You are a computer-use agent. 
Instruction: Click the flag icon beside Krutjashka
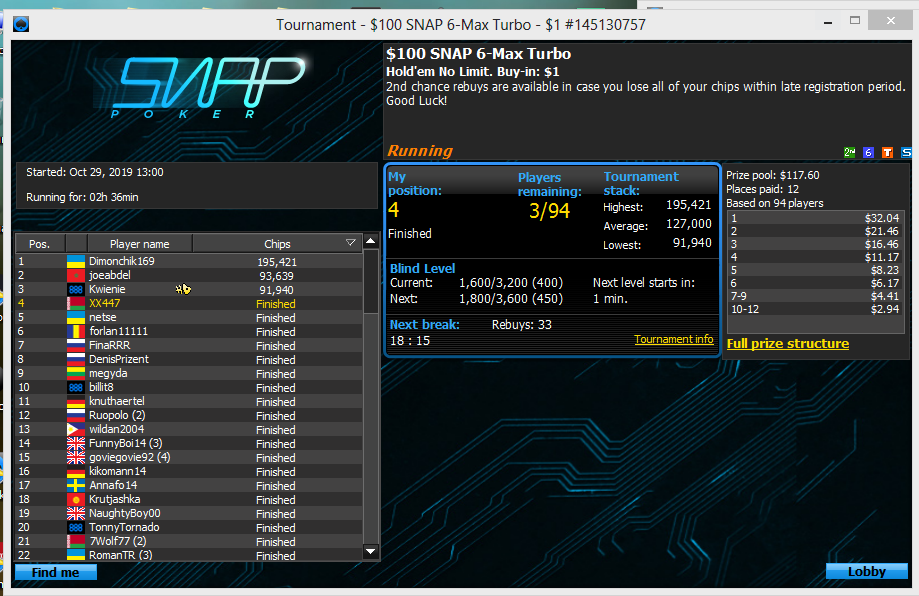76,499
